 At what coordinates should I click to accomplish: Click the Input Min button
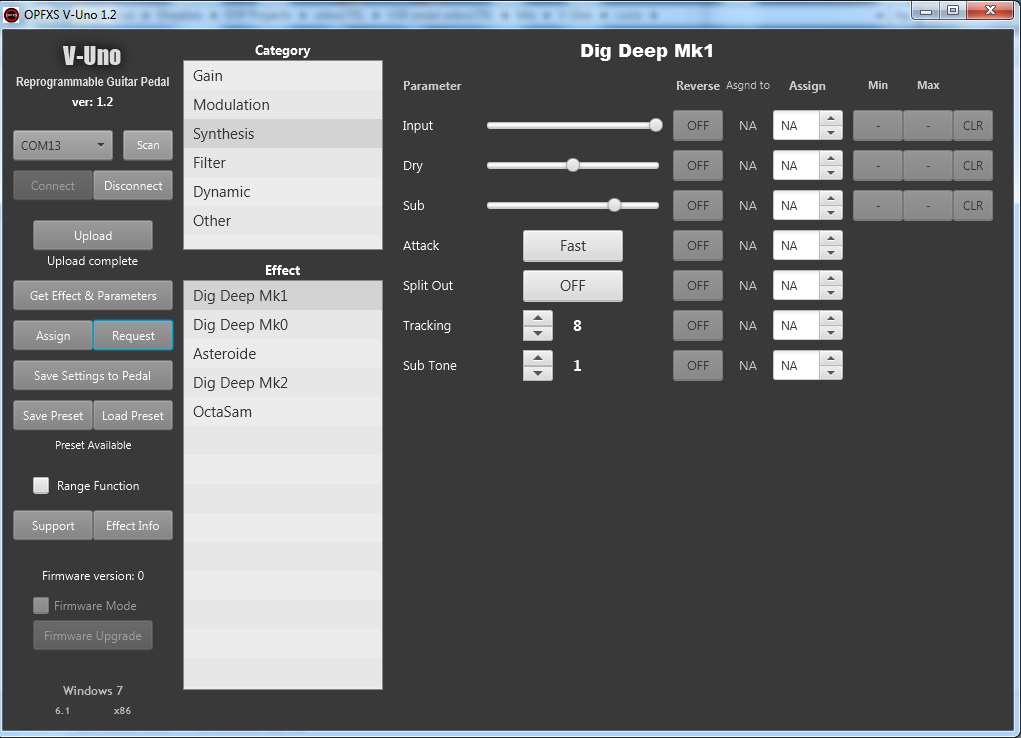click(x=878, y=126)
